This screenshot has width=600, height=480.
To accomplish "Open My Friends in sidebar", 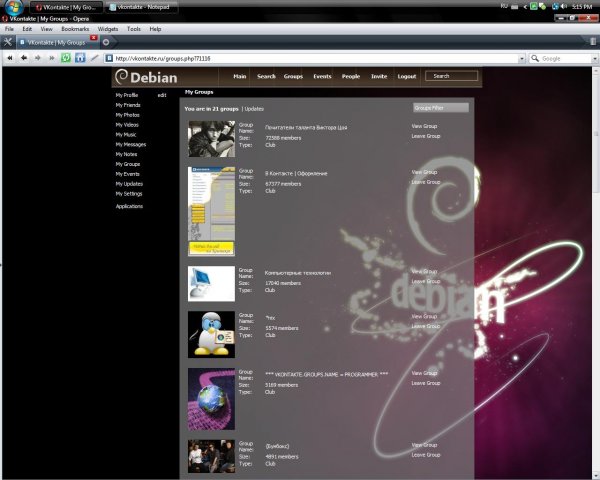I will pos(128,105).
